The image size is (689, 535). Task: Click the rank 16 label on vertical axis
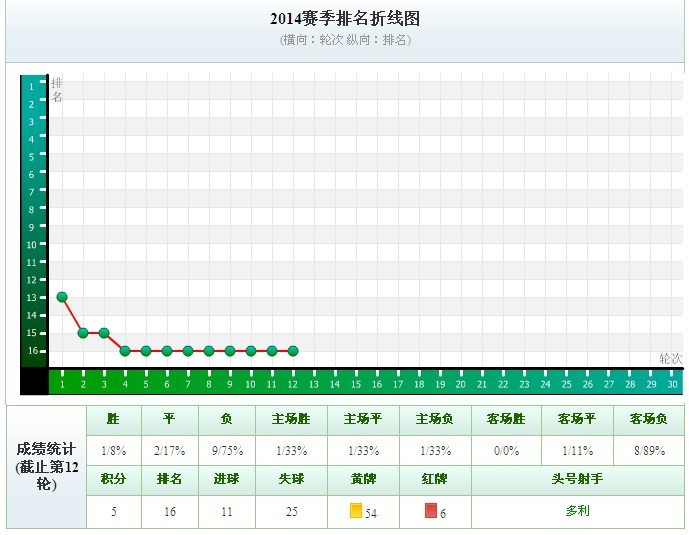click(33, 351)
